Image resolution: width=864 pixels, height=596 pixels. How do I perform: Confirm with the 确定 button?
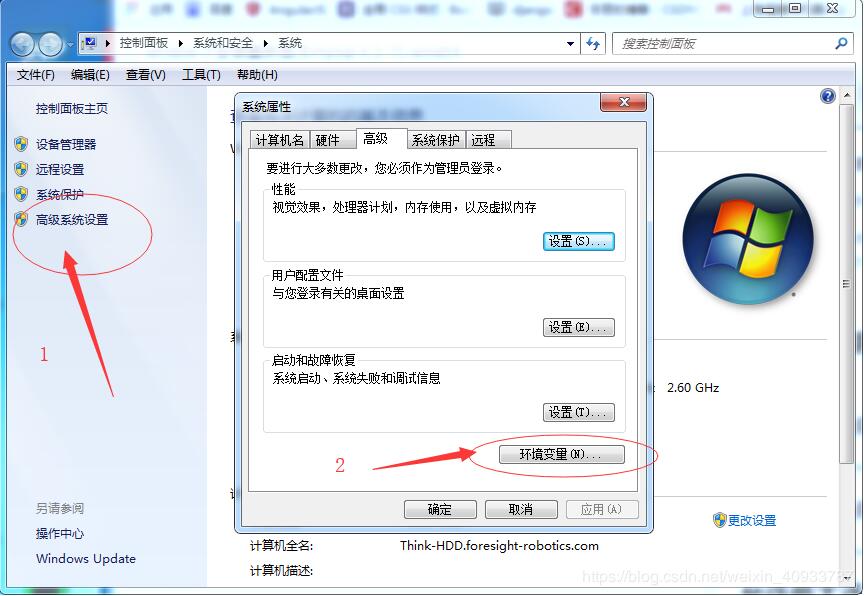tap(440, 510)
